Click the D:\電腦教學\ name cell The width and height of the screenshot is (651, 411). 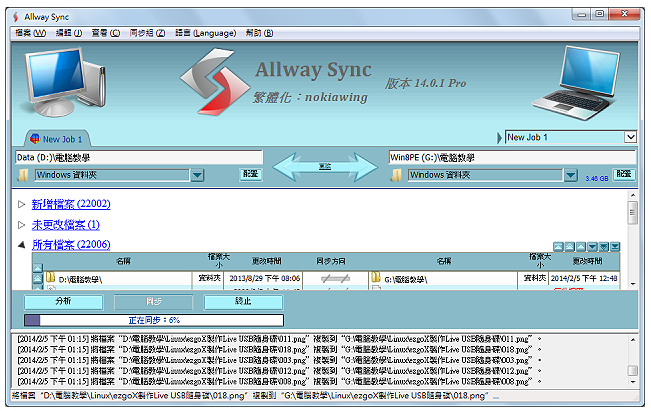[118, 279]
